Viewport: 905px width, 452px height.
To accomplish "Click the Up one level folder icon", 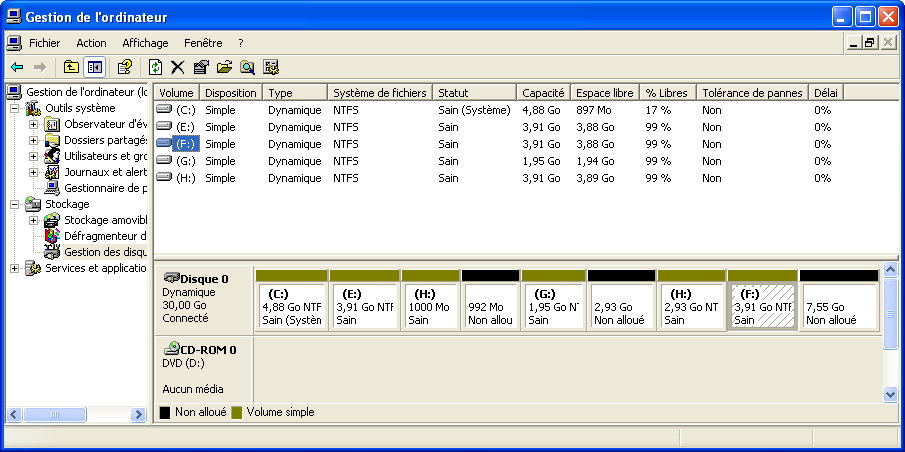I will pyautogui.click(x=71, y=68).
